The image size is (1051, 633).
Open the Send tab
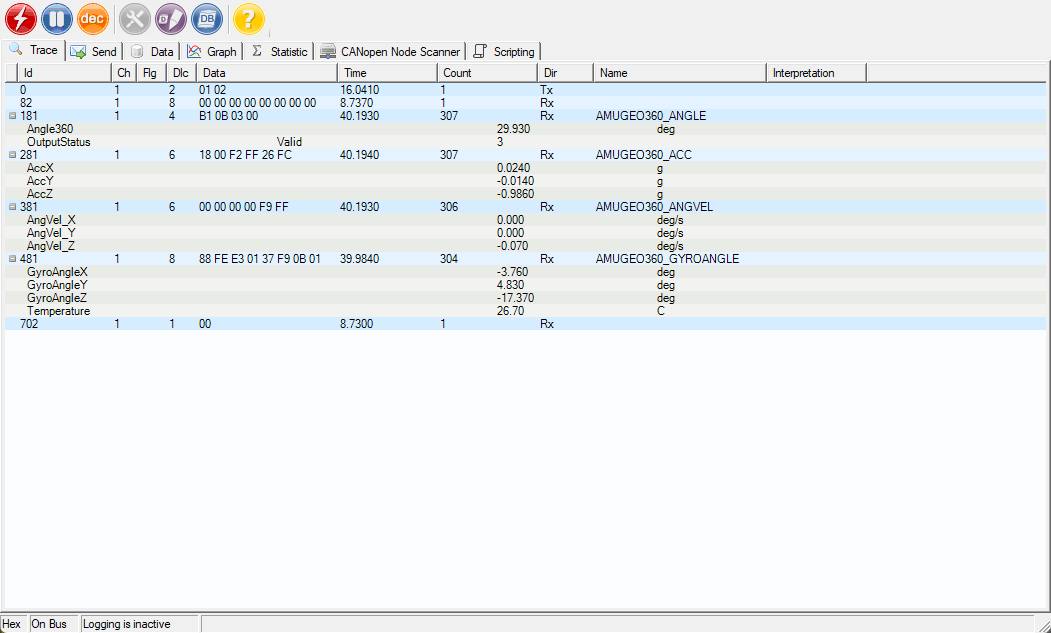coord(94,52)
